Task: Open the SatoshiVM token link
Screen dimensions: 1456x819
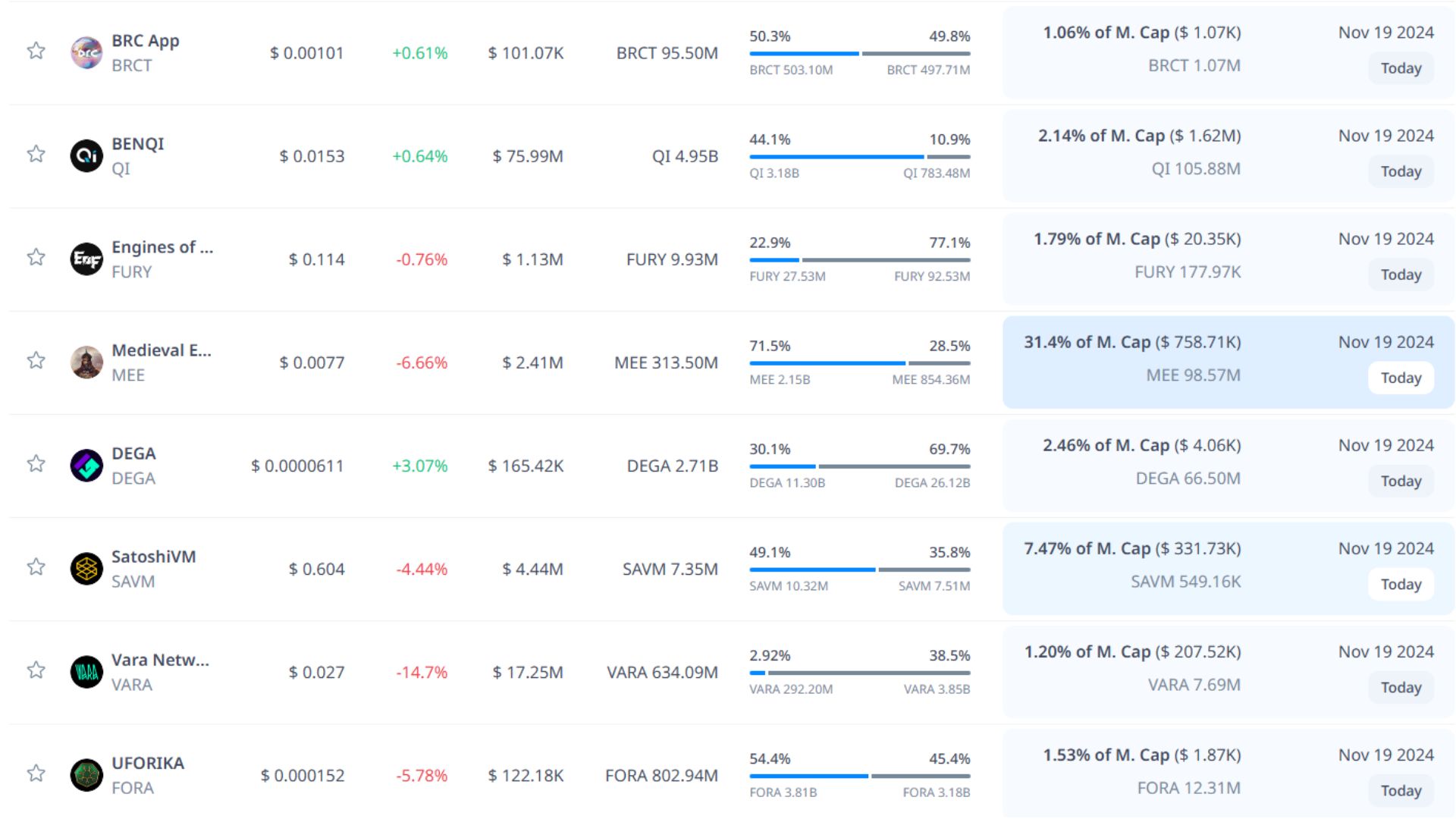Action: pyautogui.click(x=154, y=557)
